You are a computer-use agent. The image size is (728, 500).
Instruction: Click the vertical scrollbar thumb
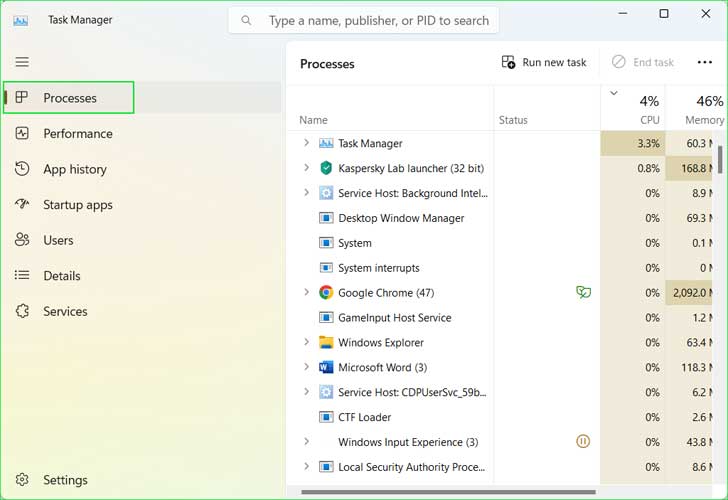(720, 159)
